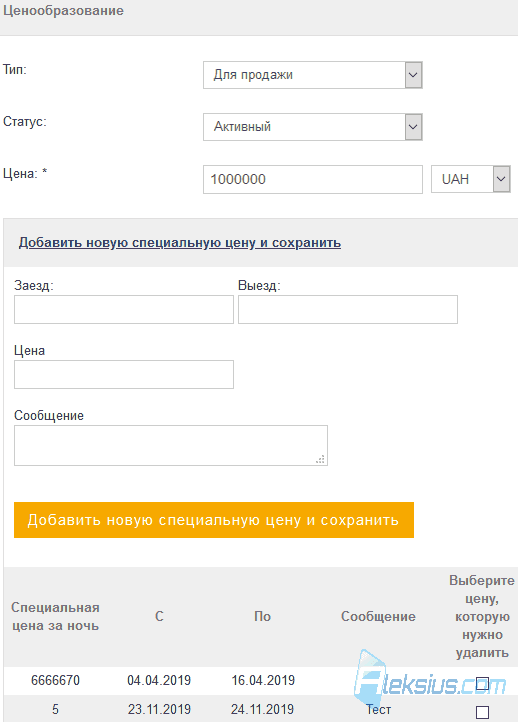Click the Добавить новую специальную цену link
Screen dimensions: 518x722
[180, 243]
